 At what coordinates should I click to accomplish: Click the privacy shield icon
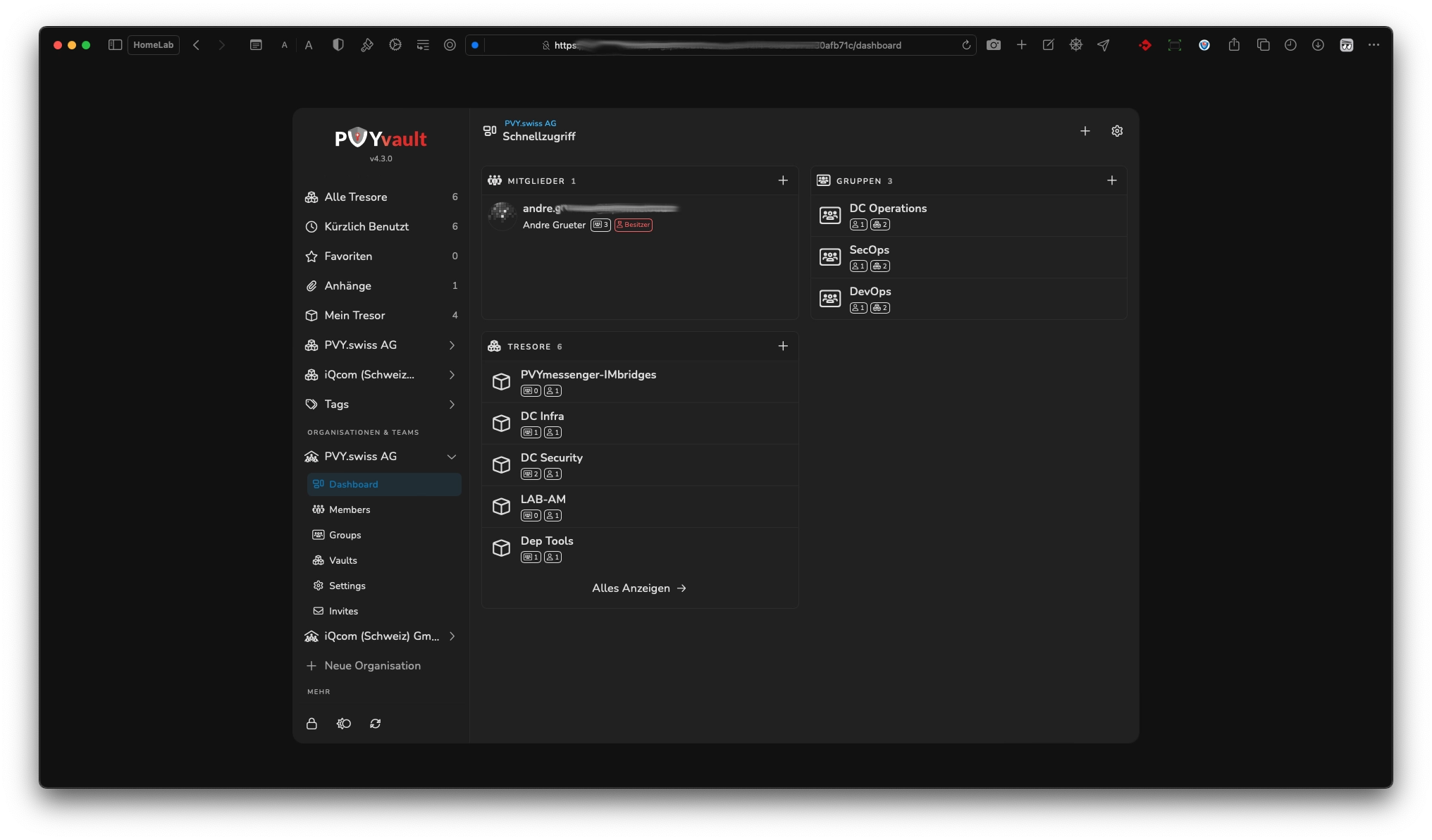(x=338, y=45)
